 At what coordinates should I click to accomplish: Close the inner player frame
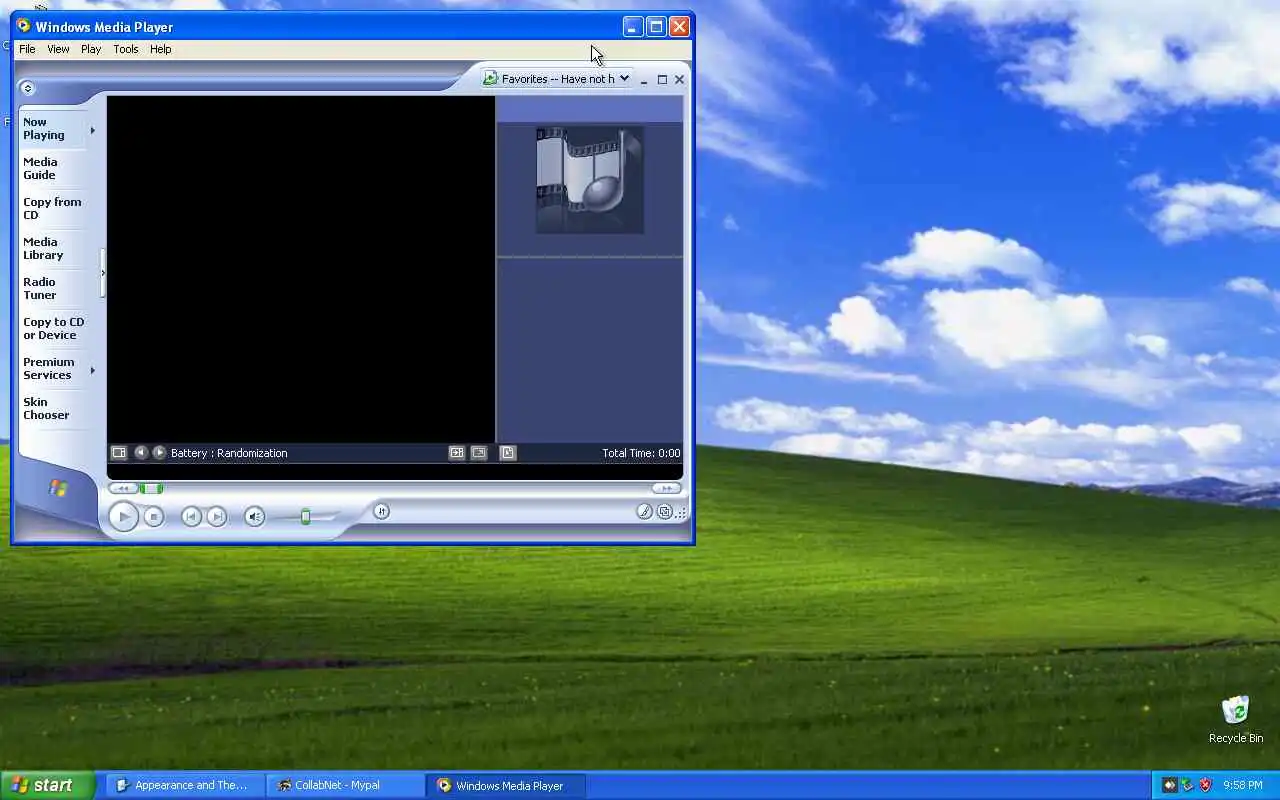(x=680, y=79)
